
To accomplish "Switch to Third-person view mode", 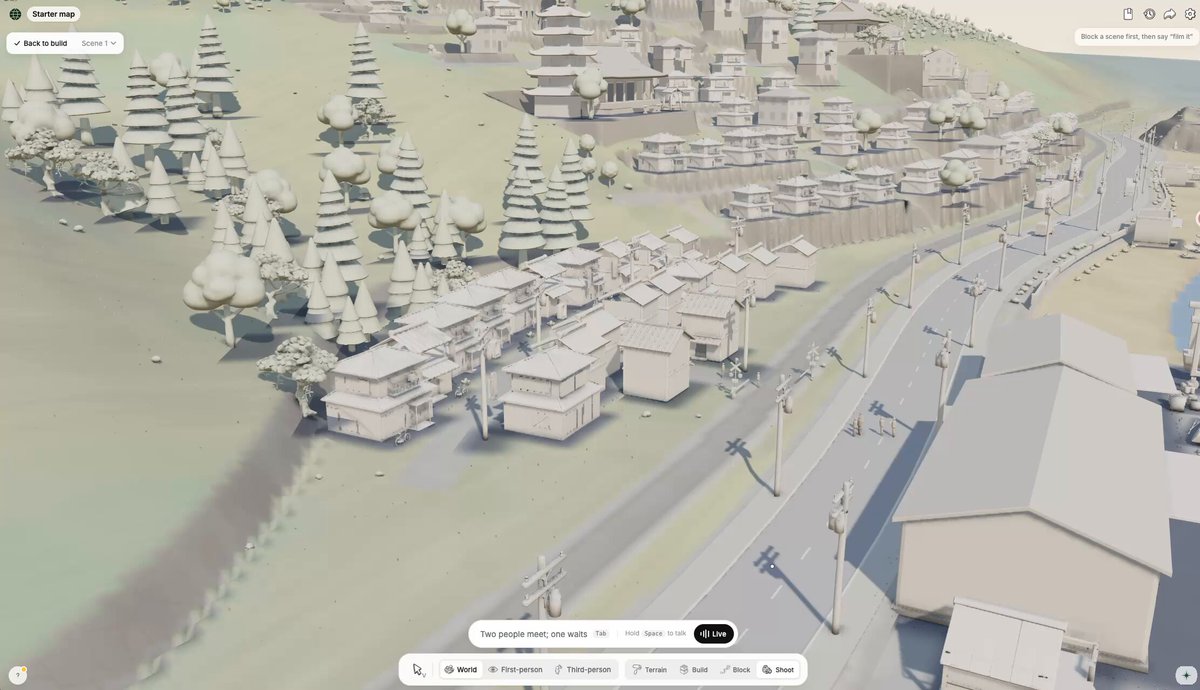I will (582, 670).
